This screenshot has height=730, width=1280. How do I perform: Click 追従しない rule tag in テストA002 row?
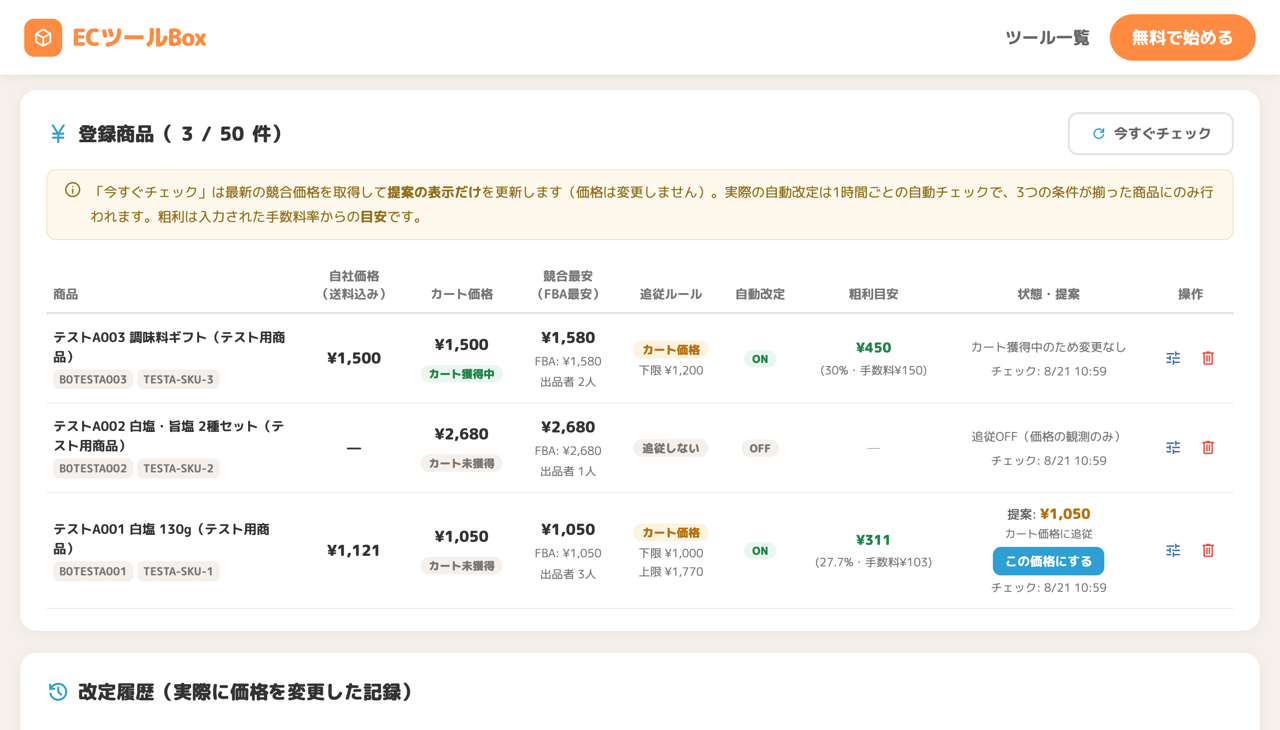click(670, 448)
